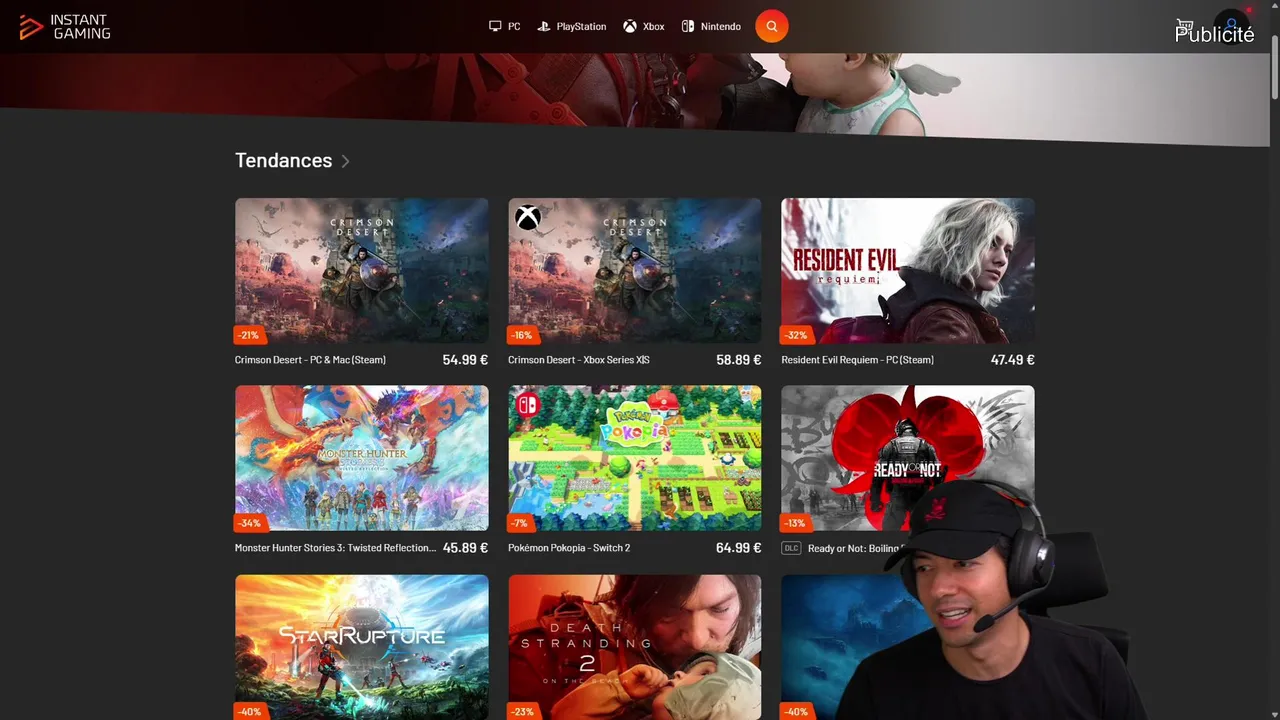This screenshot has width=1280, height=720.
Task: Click Switch badge on Pokémon Pokopia thumbnail
Action: click(x=527, y=405)
